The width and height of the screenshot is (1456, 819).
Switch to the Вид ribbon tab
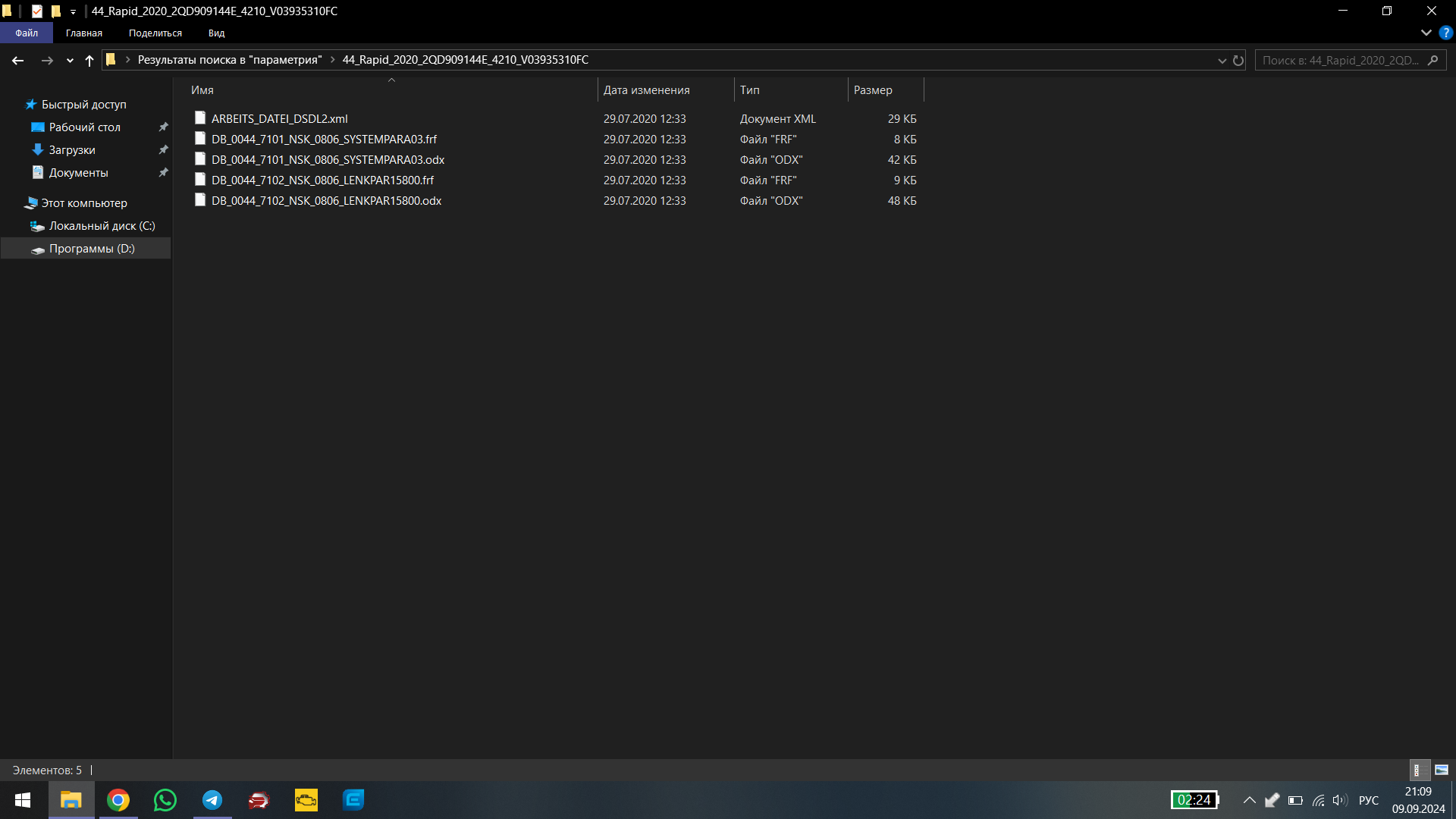pyautogui.click(x=216, y=33)
